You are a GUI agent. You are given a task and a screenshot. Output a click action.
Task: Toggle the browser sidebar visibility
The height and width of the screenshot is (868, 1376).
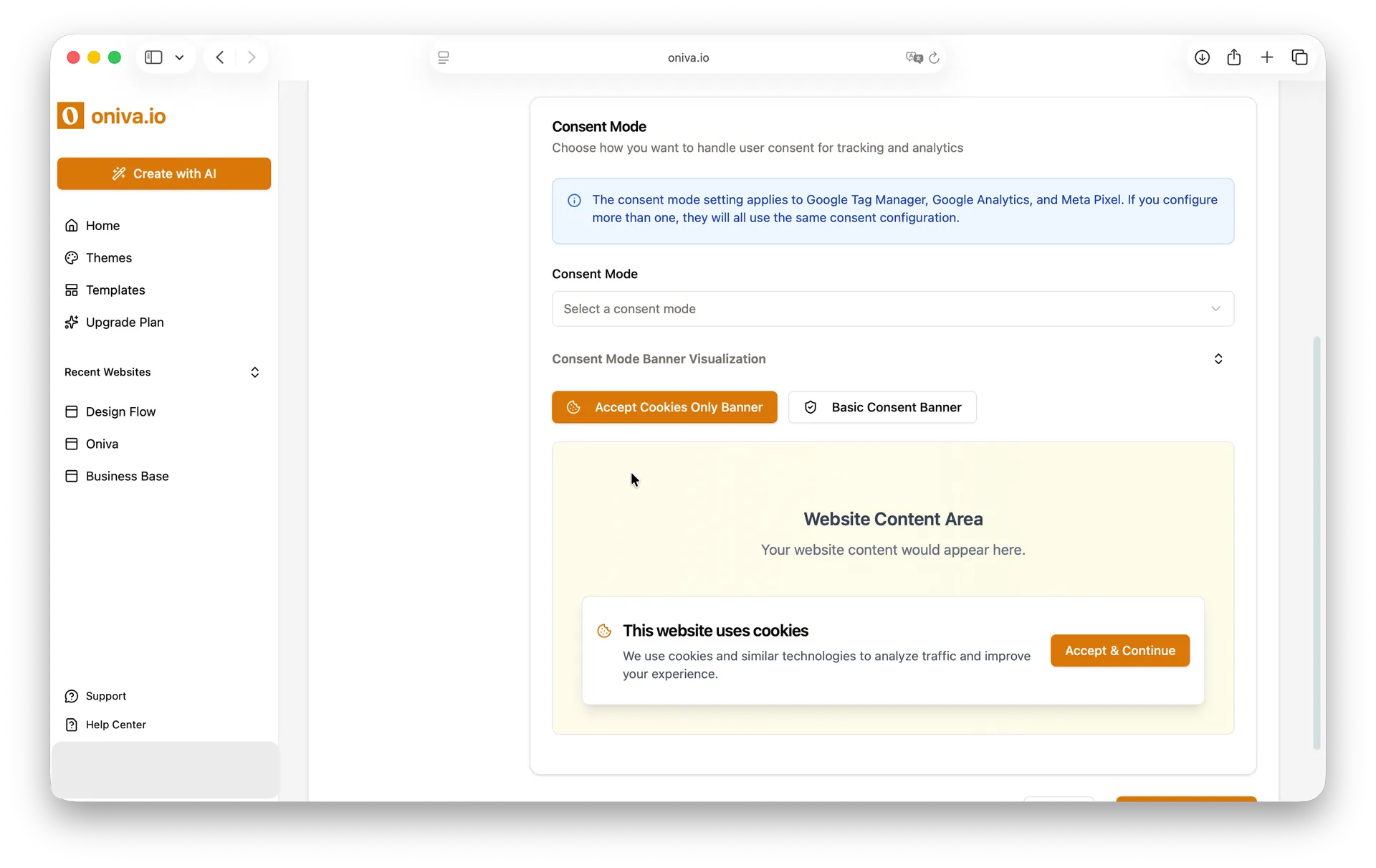(153, 57)
